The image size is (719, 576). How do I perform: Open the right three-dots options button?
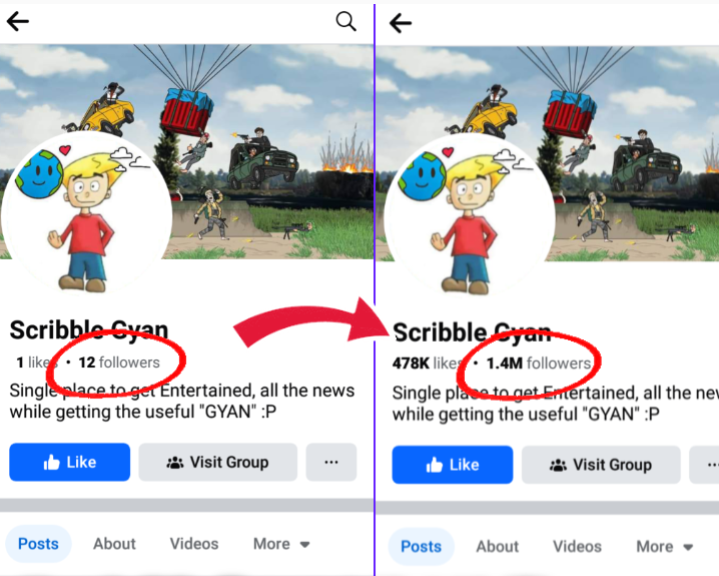point(704,465)
